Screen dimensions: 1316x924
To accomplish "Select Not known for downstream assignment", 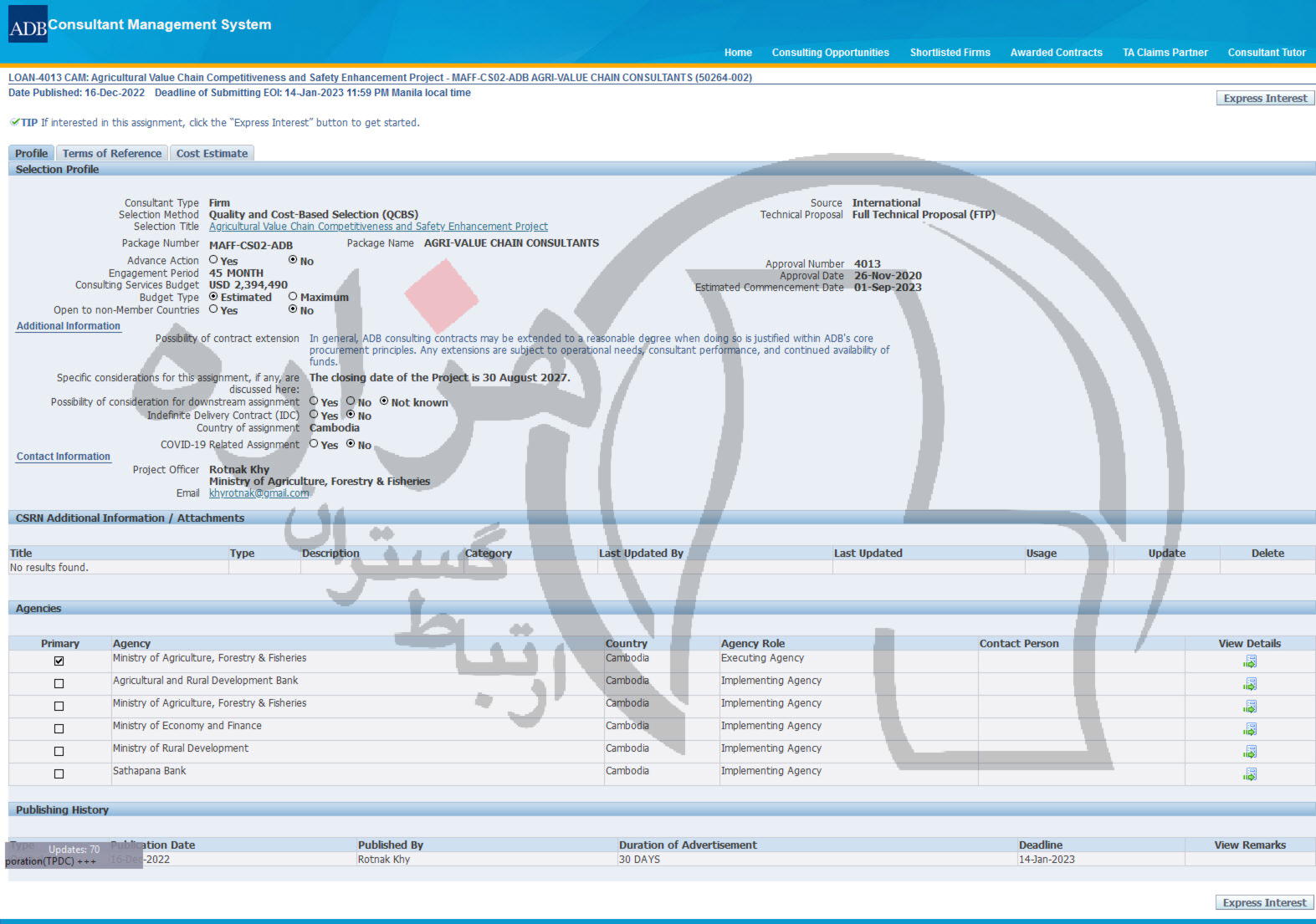I will click(x=384, y=401).
